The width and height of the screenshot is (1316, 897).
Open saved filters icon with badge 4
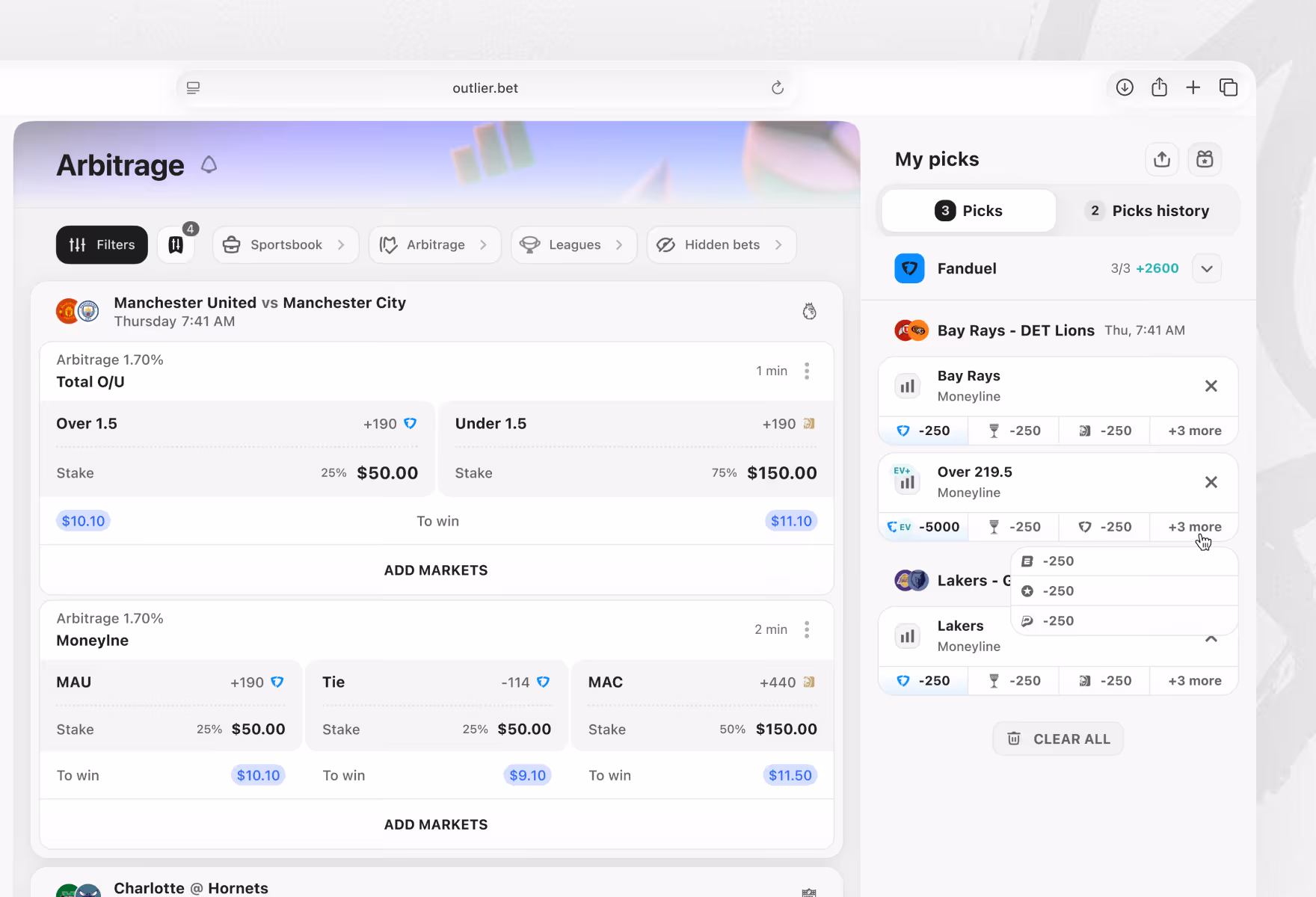(x=176, y=244)
